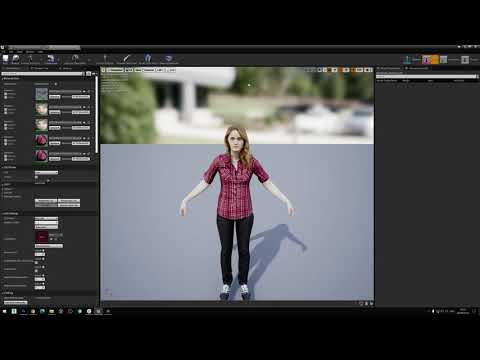Open the notification center in the system tray
Screen dimensions: 480x360
pyautogui.click(x=474, y=311)
